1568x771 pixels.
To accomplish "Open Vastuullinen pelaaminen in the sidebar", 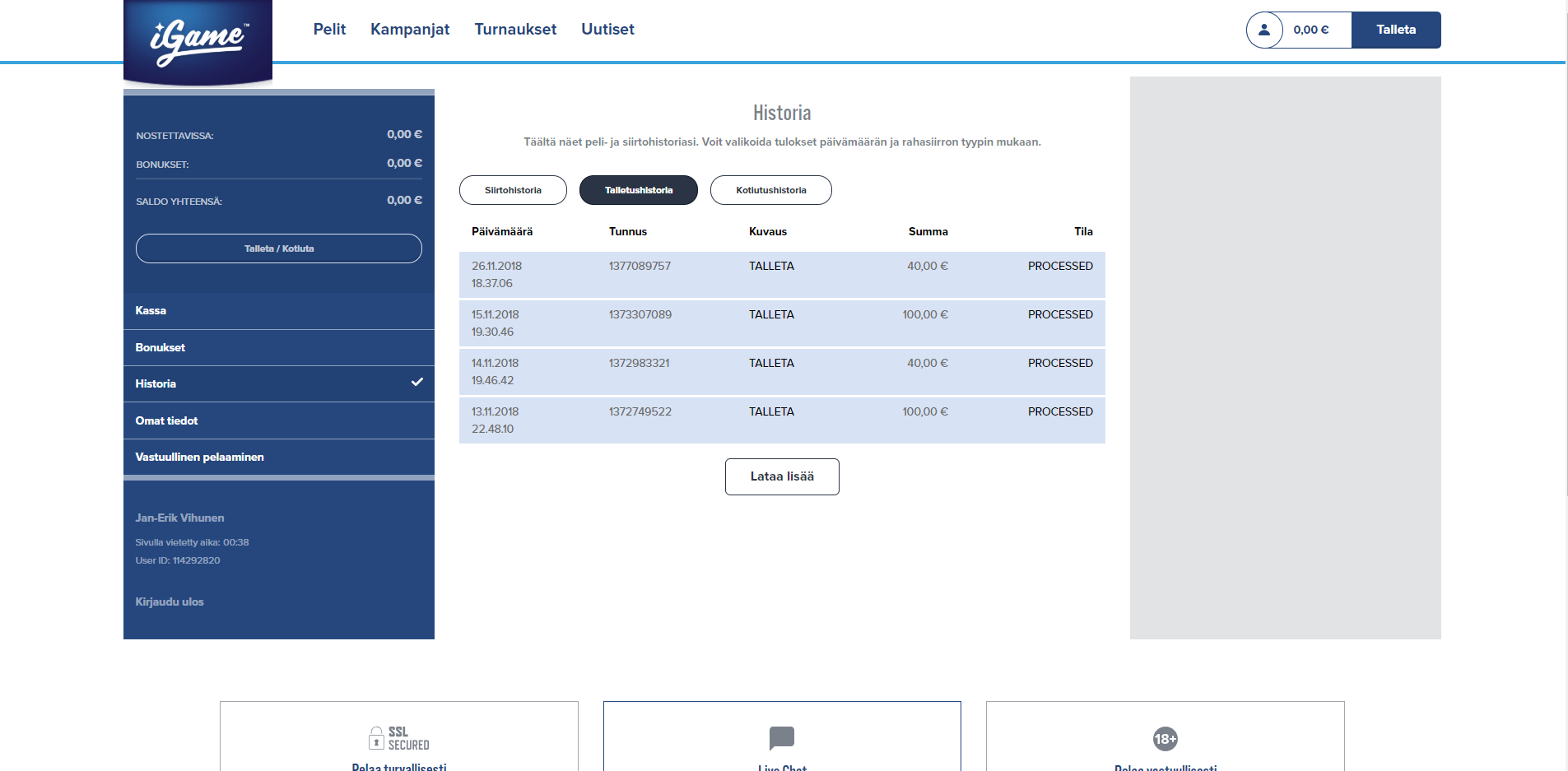I will (279, 457).
